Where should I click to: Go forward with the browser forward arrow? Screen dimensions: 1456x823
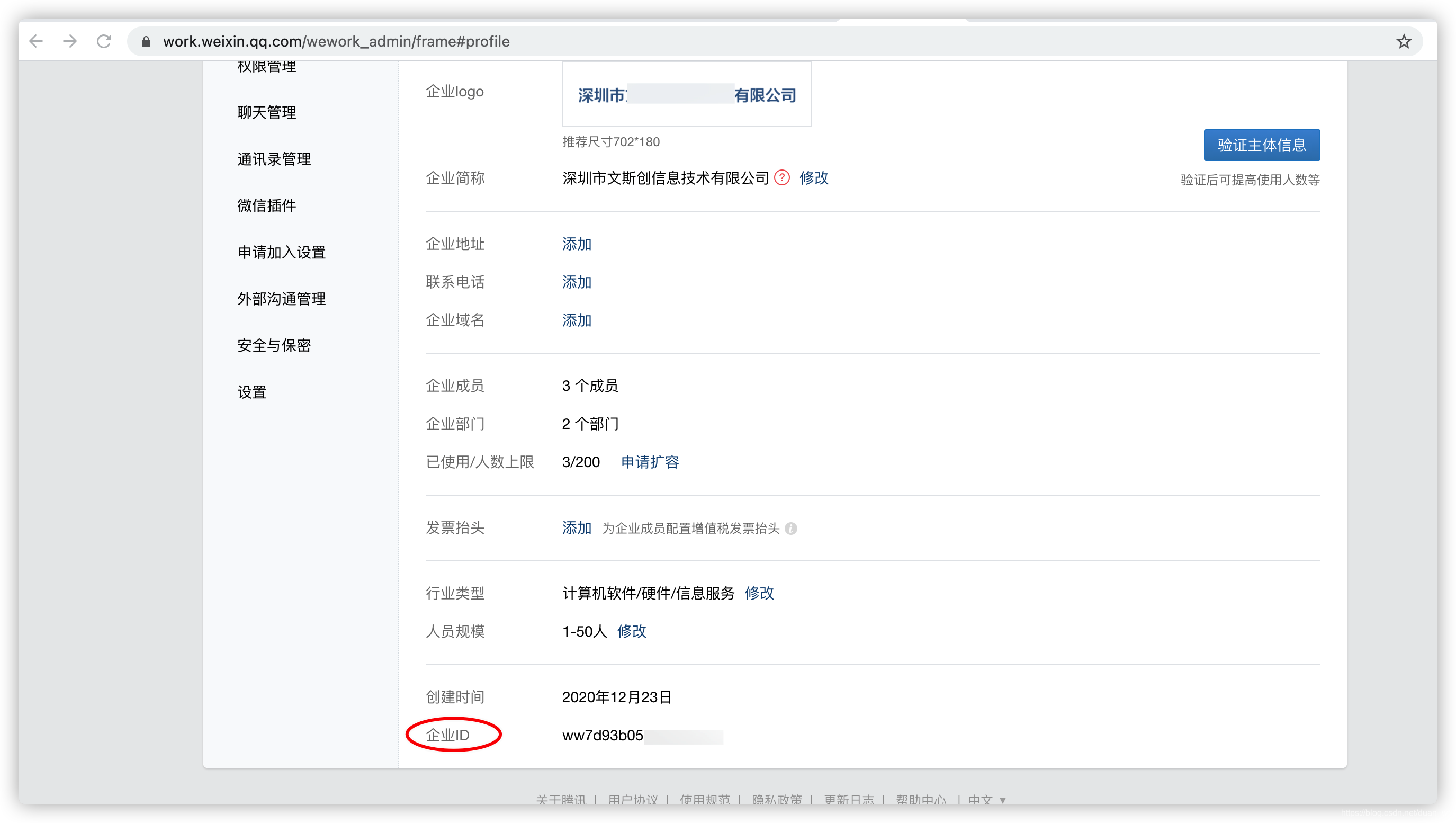click(70, 41)
